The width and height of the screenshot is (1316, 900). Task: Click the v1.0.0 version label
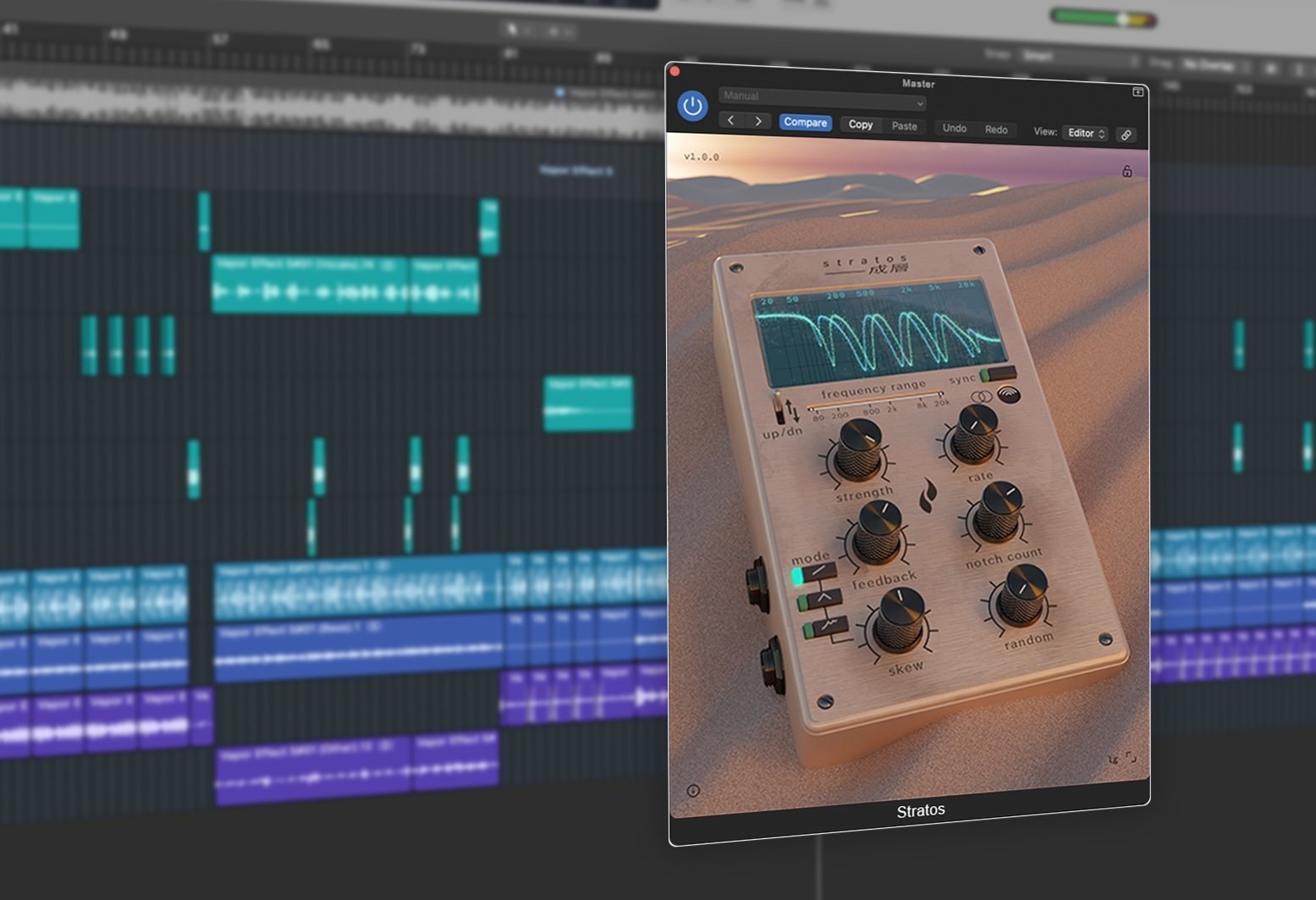(x=702, y=157)
